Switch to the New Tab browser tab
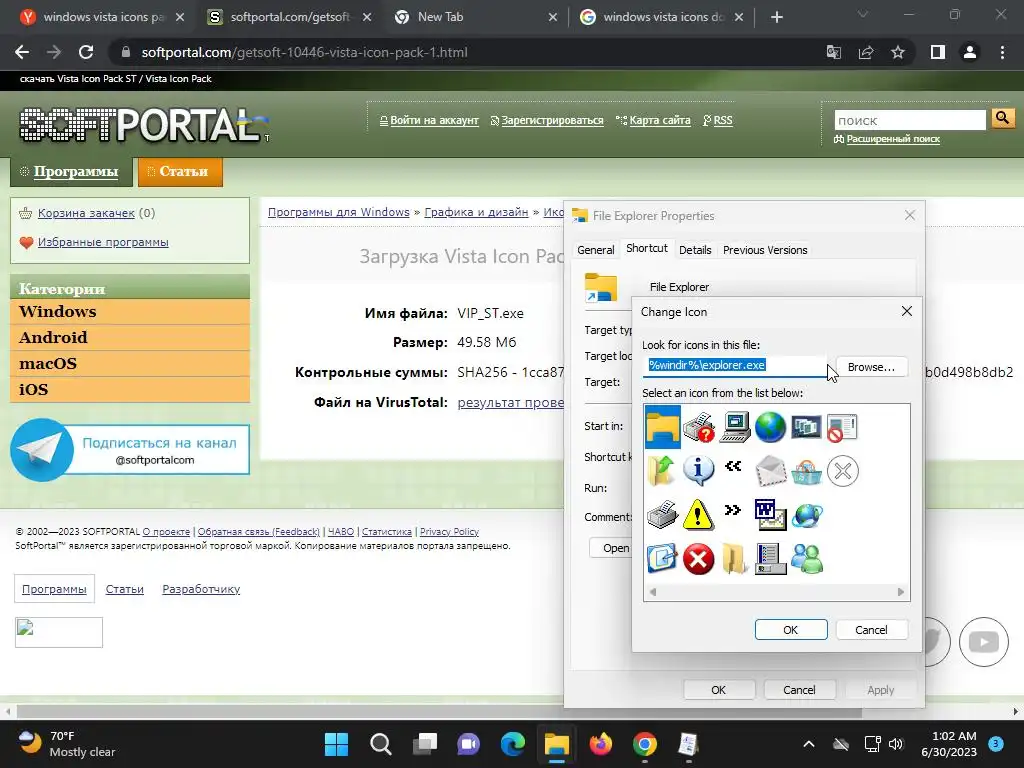 click(x=475, y=17)
